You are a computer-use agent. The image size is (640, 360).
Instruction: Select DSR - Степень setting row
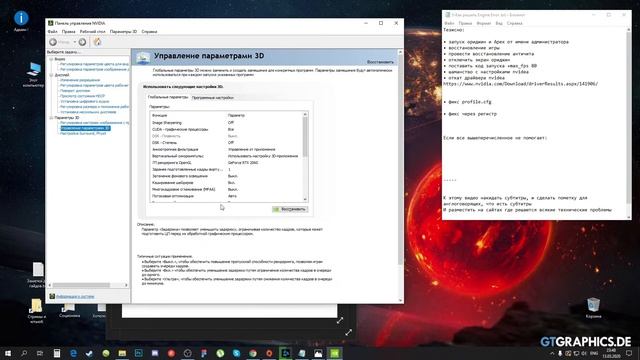(227, 142)
